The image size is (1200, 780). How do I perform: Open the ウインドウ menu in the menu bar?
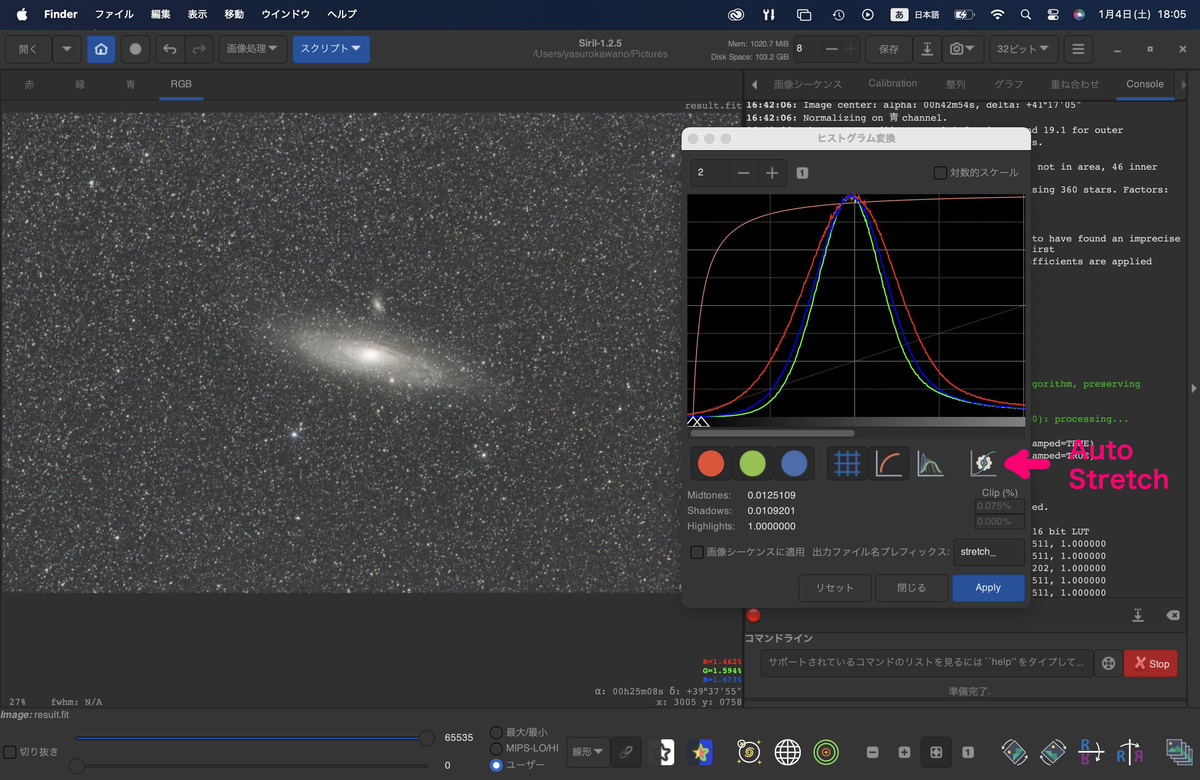(287, 14)
